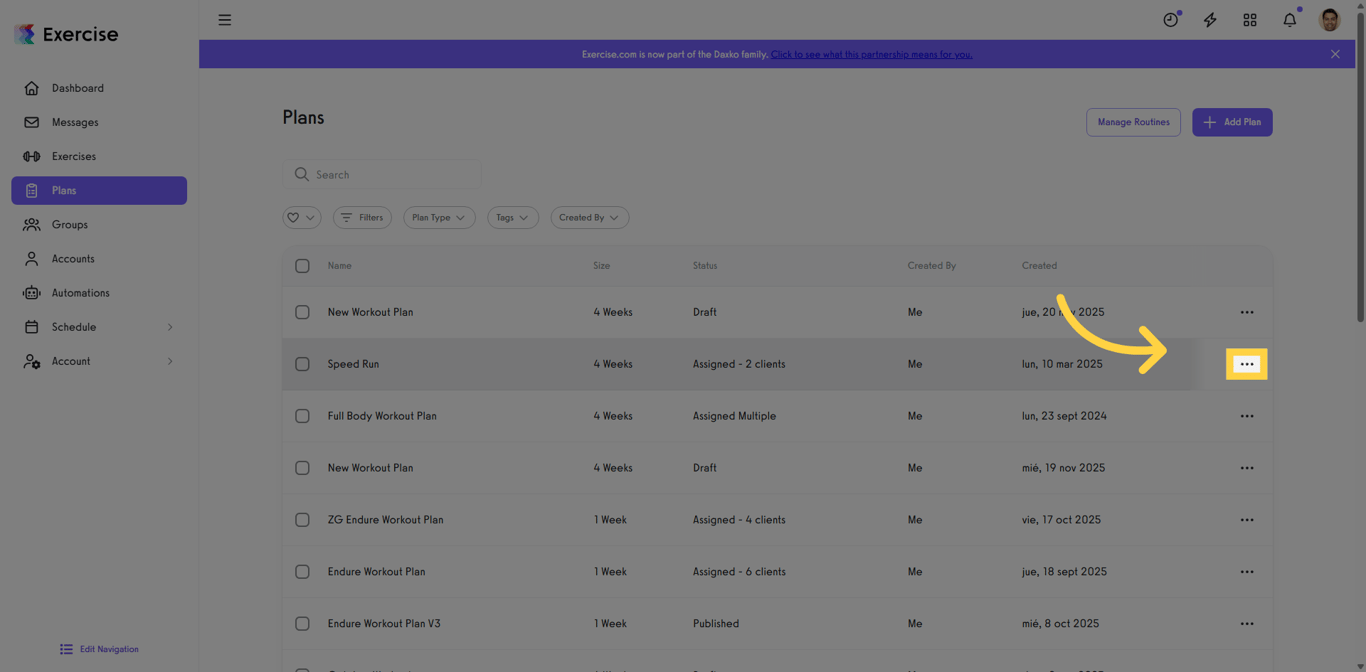Open Accounts in sidebar
Image resolution: width=1366 pixels, height=672 pixels.
[x=99, y=258]
